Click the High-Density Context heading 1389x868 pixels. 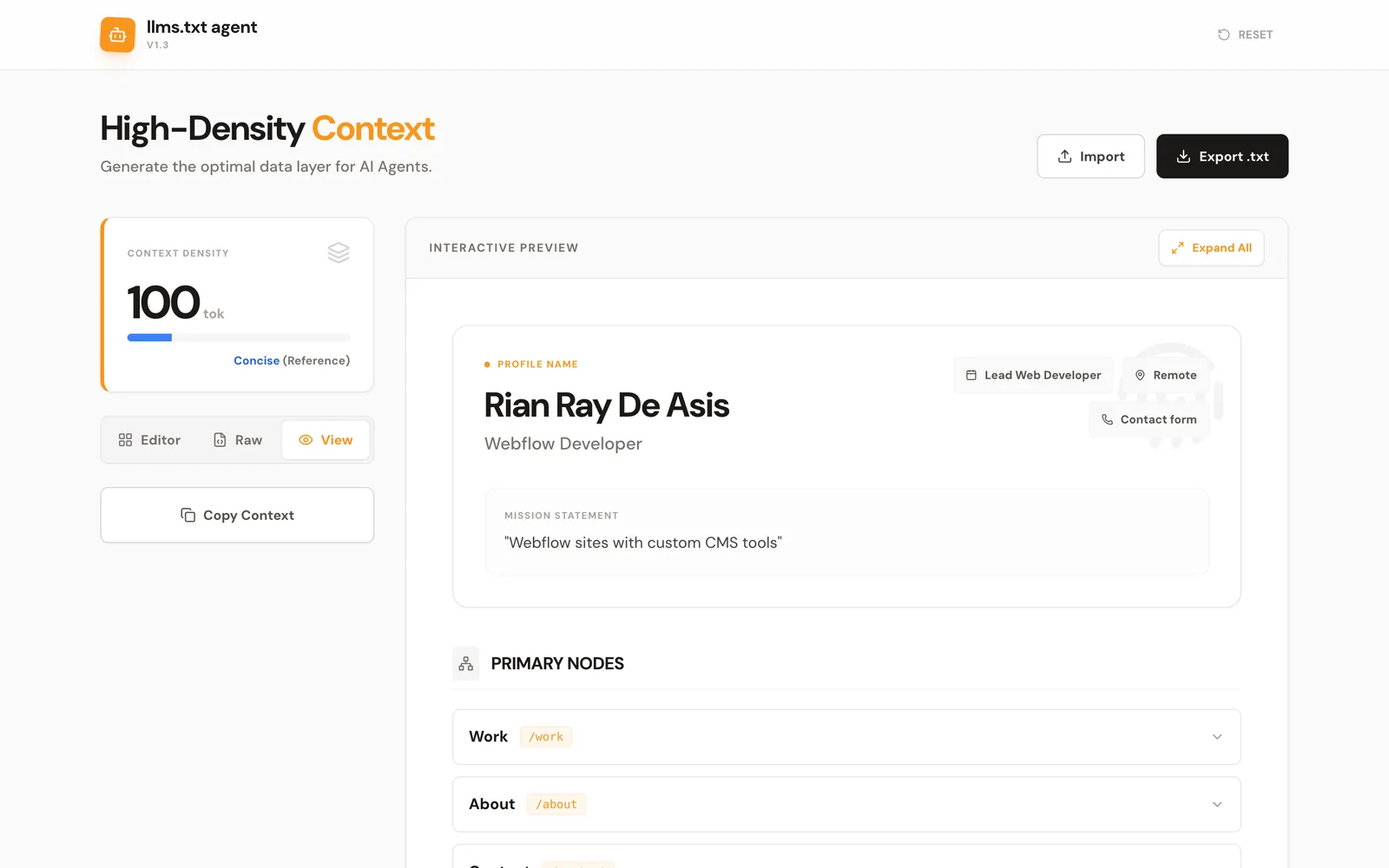pos(267,128)
